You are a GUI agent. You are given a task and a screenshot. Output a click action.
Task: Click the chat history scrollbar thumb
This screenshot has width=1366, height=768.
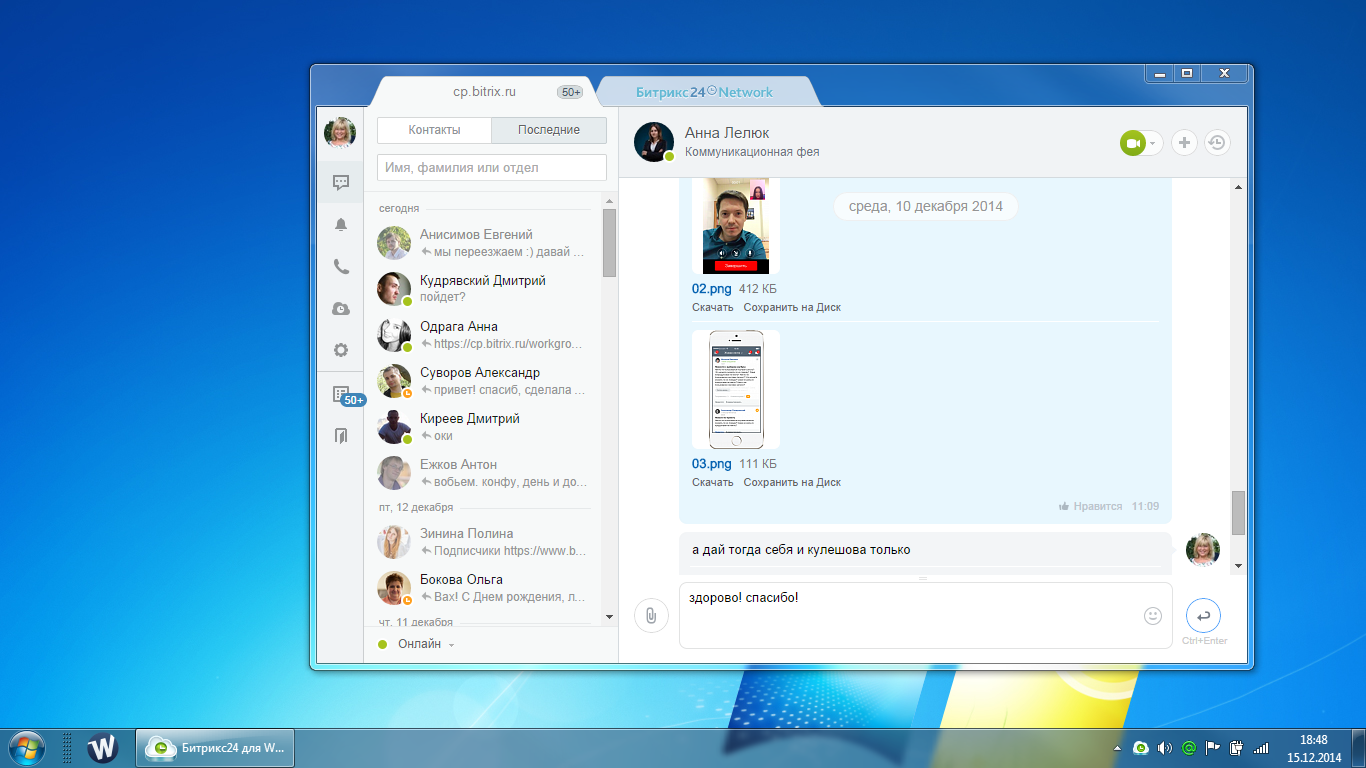(x=1239, y=513)
